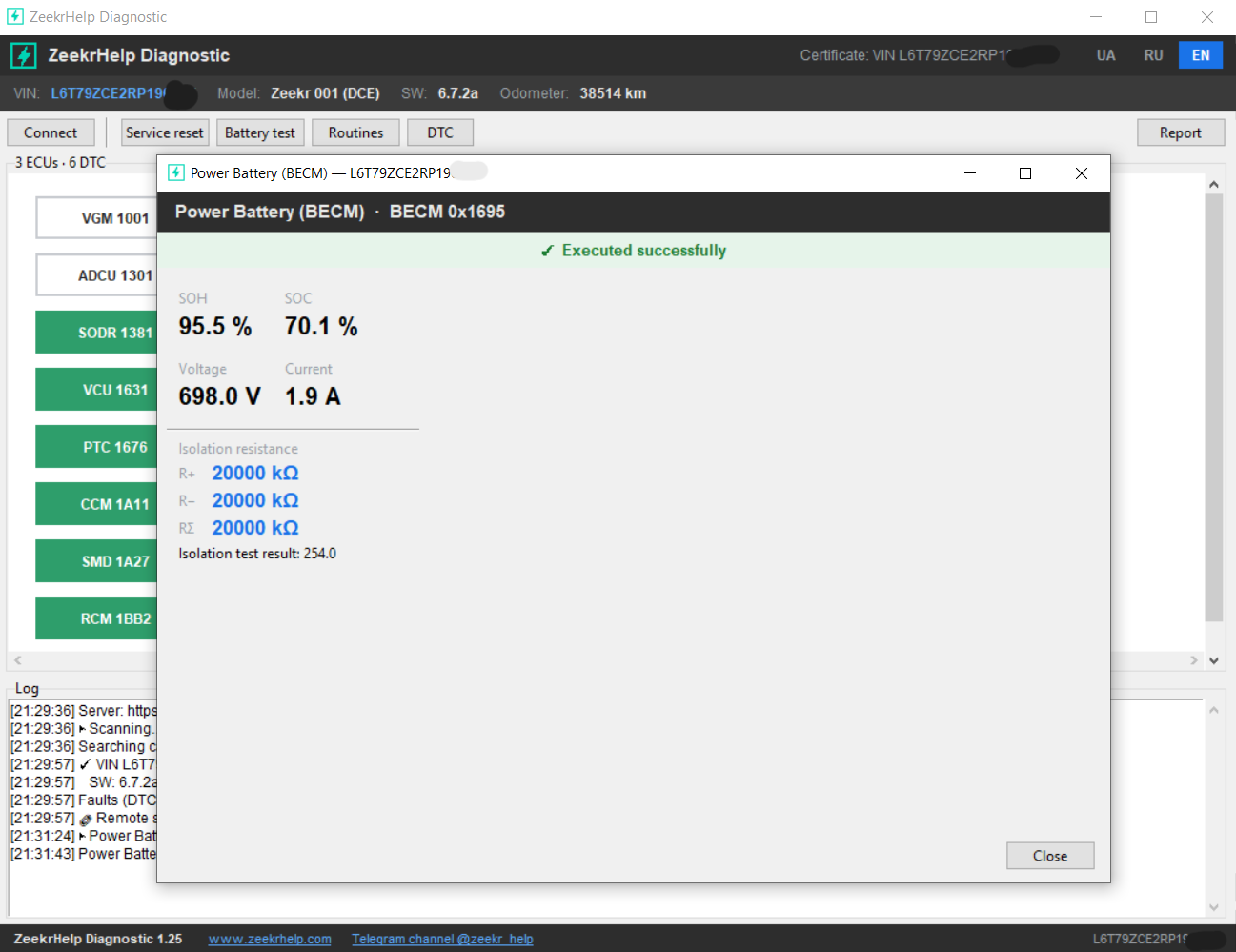Switch interface language to UA

[x=1105, y=55]
